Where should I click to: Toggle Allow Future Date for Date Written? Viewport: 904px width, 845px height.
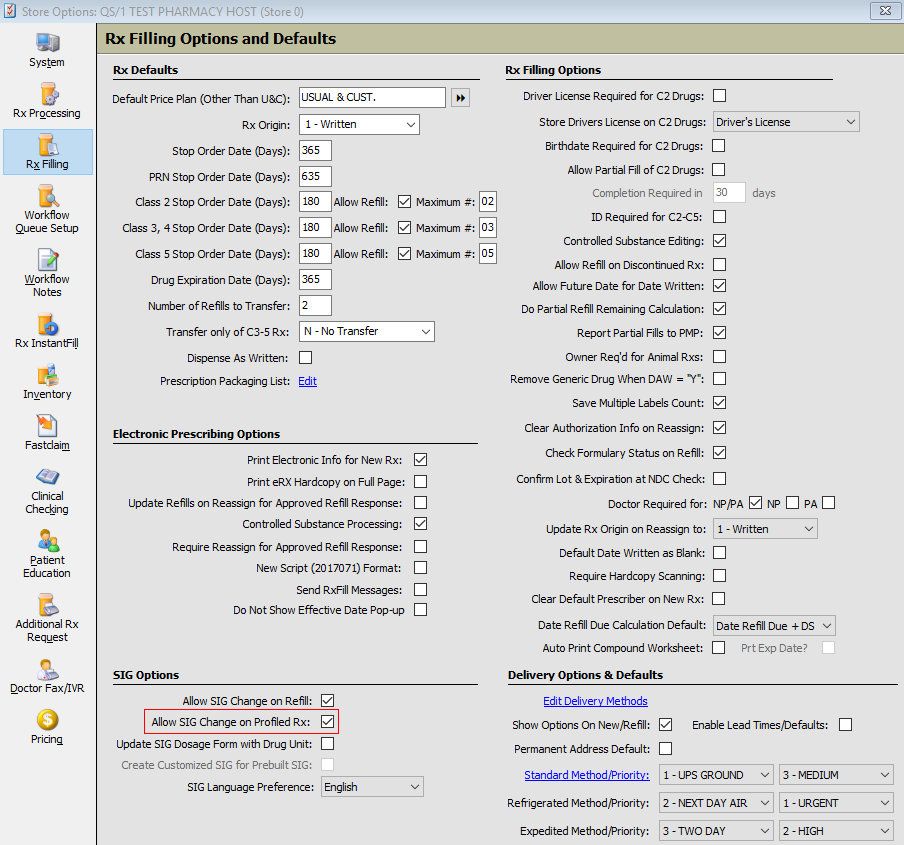[720, 285]
